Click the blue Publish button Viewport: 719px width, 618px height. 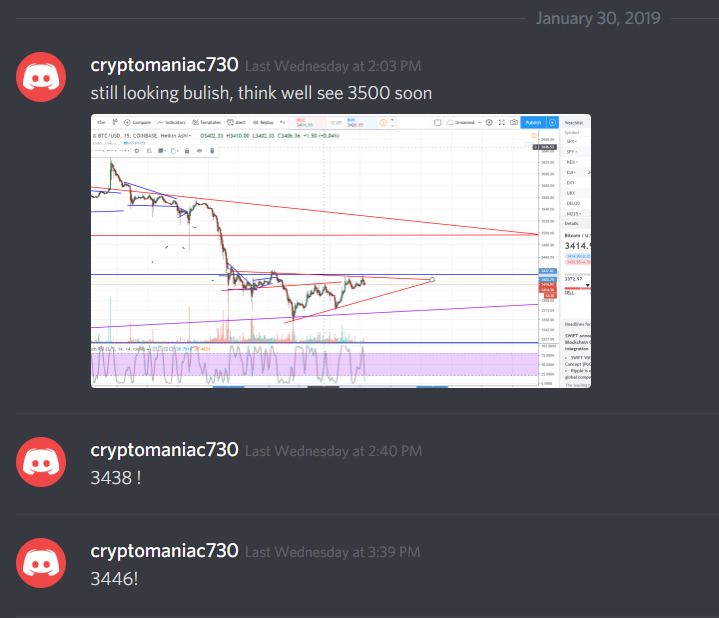[533, 122]
